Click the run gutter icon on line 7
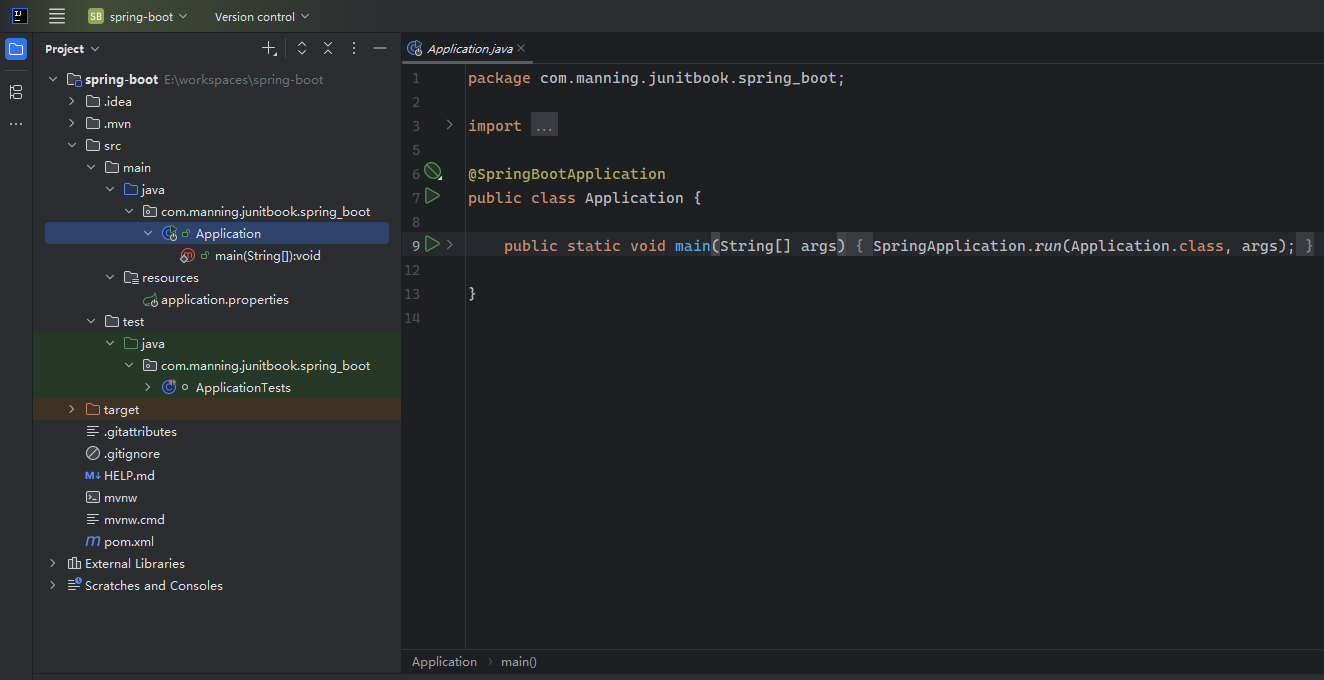This screenshot has width=1324, height=680. [432, 196]
